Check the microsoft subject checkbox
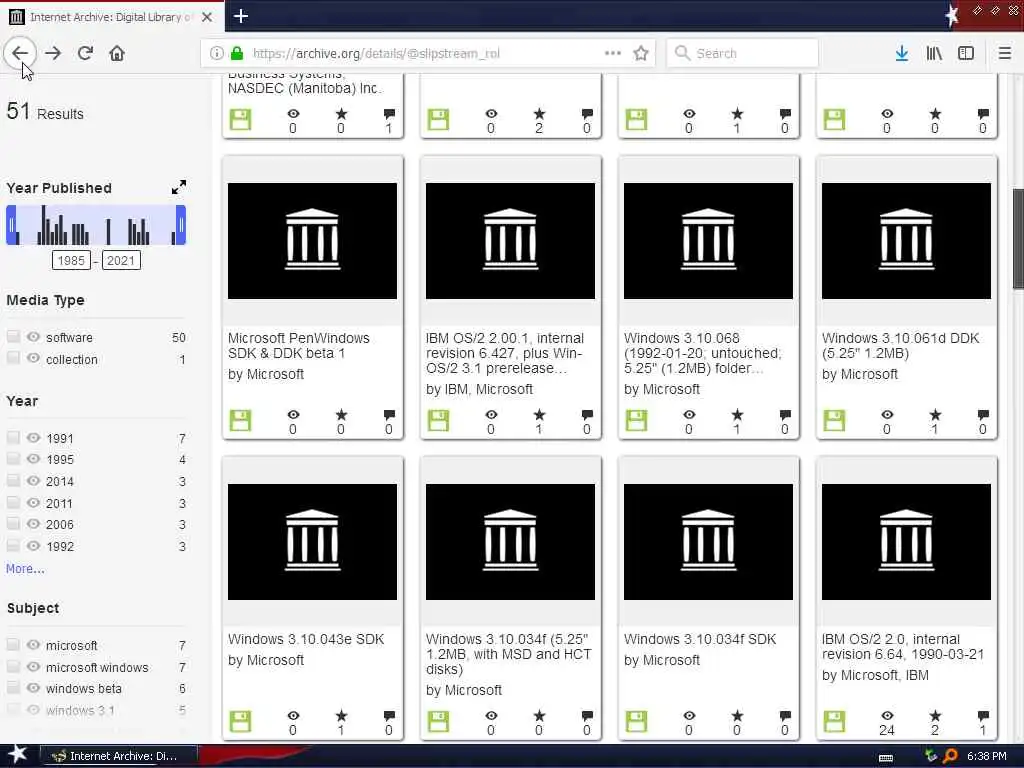The height and width of the screenshot is (768, 1024). pos(12,645)
